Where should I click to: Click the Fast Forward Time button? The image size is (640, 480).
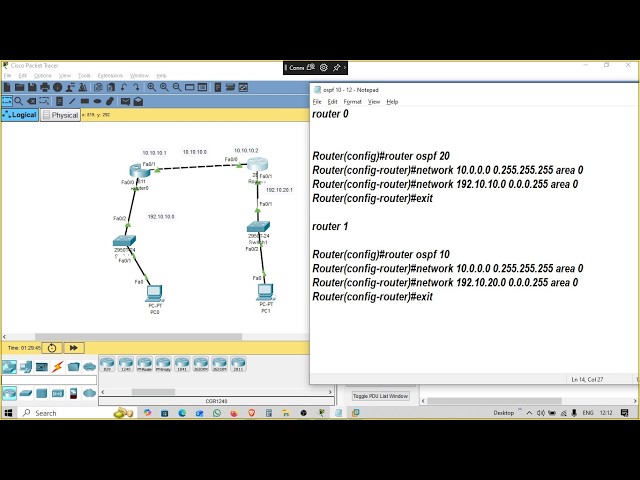[x=73, y=348]
